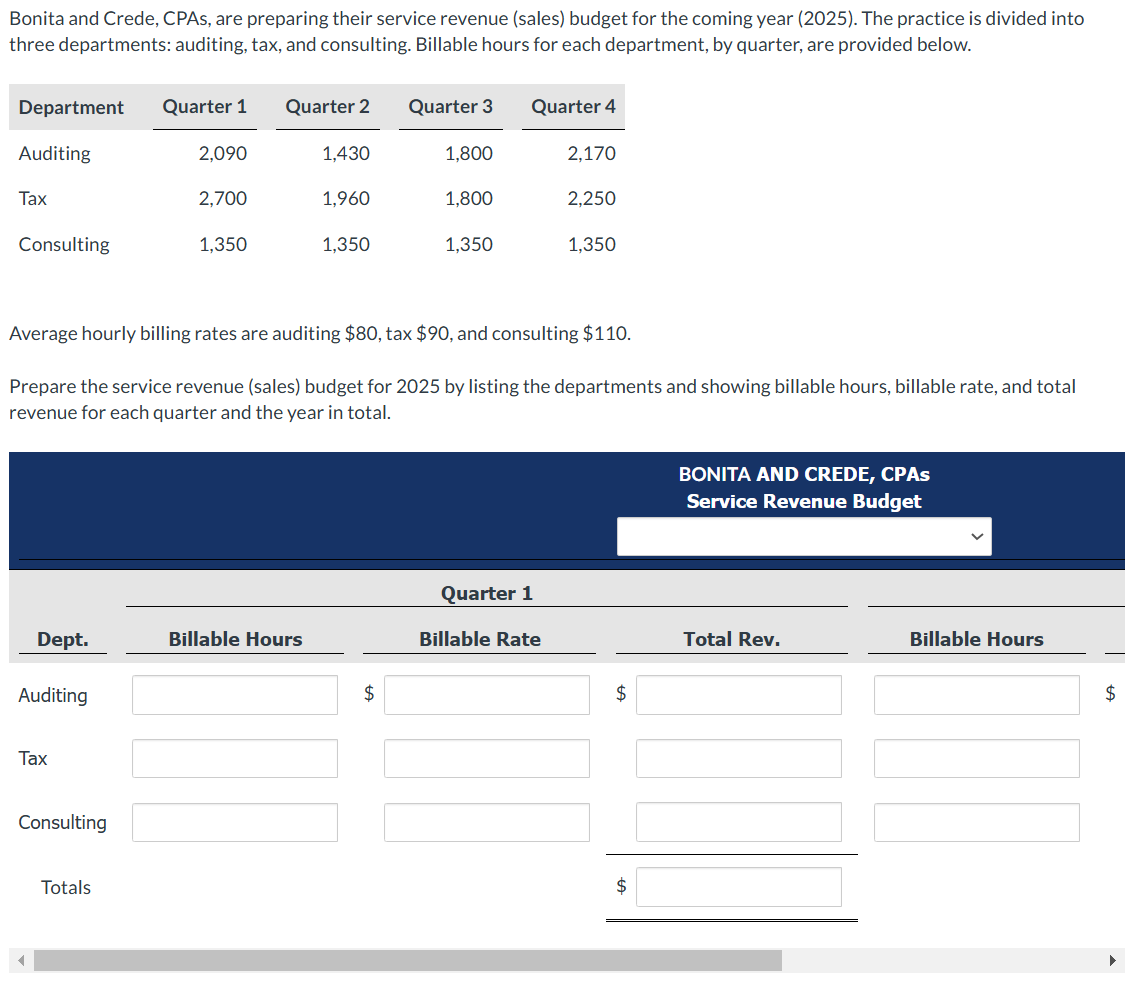Image resolution: width=1134 pixels, height=984 pixels.
Task: Click Tax Total Rev. field for Quarter 1
Action: (738, 758)
